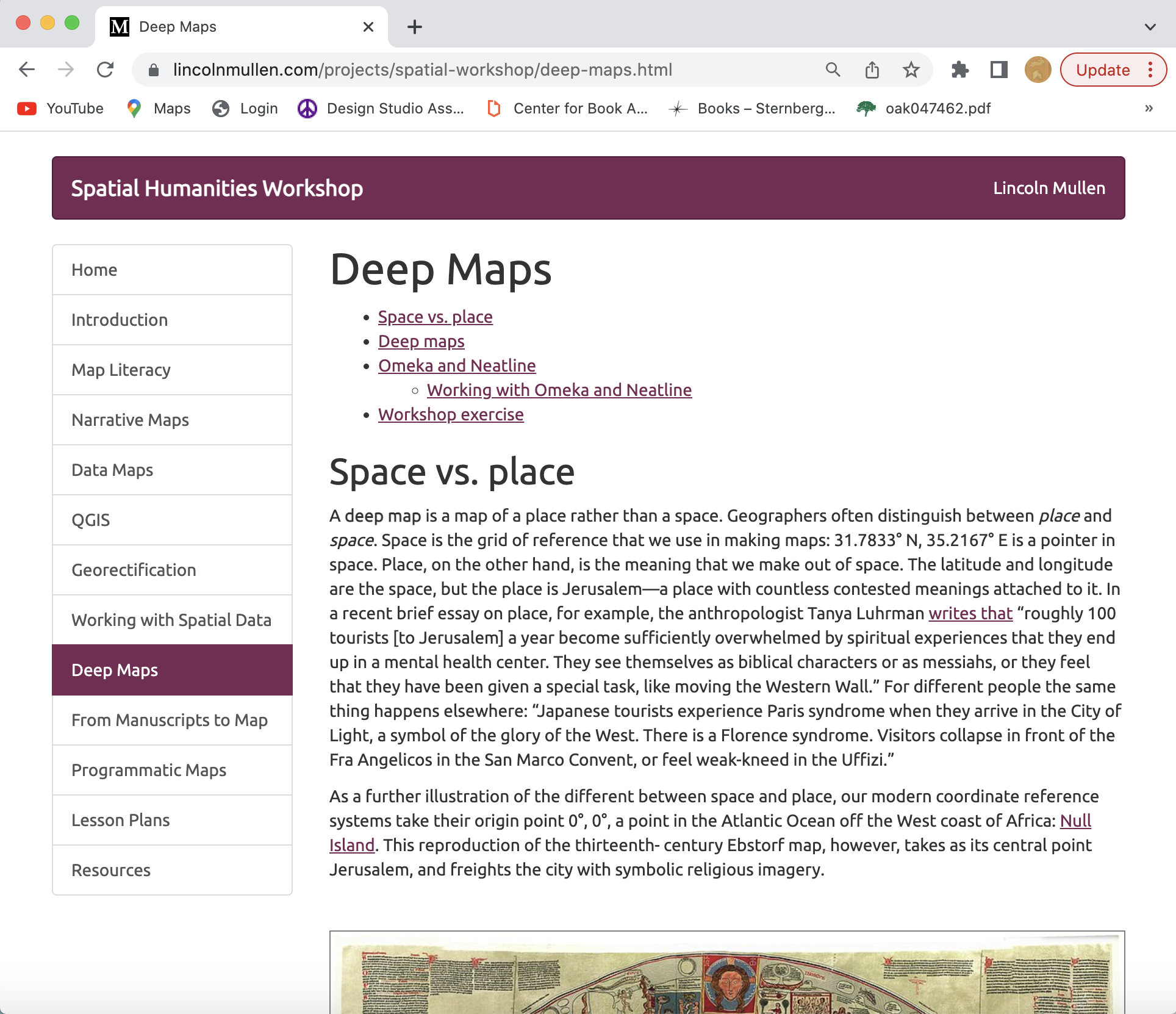Select the active Deep Maps sidebar item

coord(173,670)
